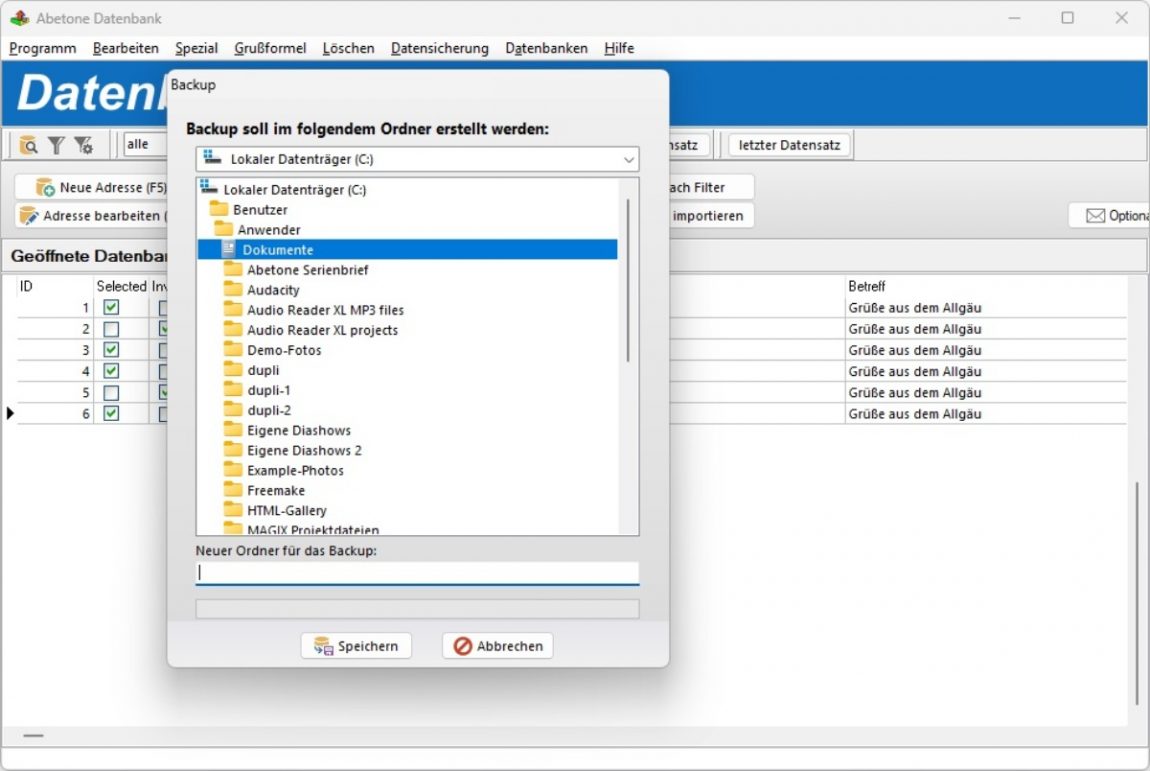Click the filter funnel icon
This screenshot has width=1150, height=771.
click(x=56, y=145)
